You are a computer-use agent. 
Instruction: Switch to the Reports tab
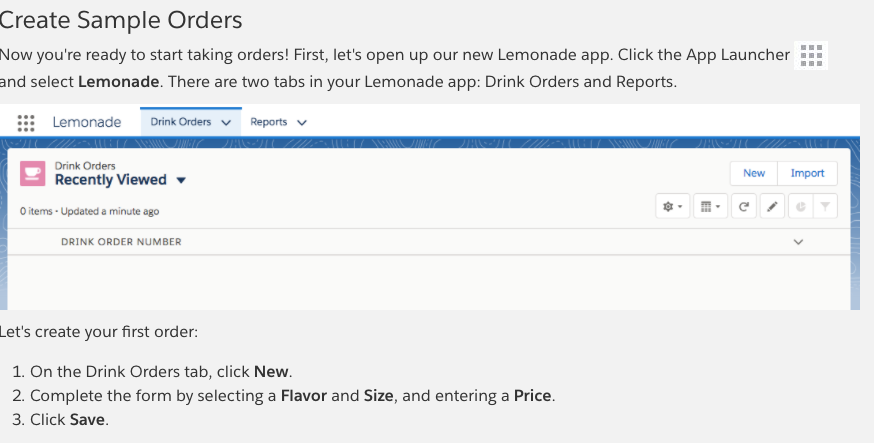(268, 122)
